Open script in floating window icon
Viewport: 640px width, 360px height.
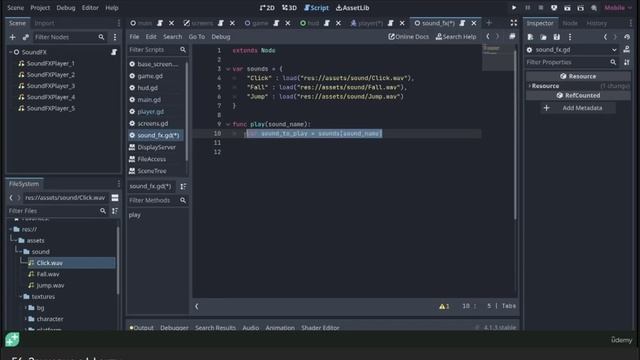(512, 37)
